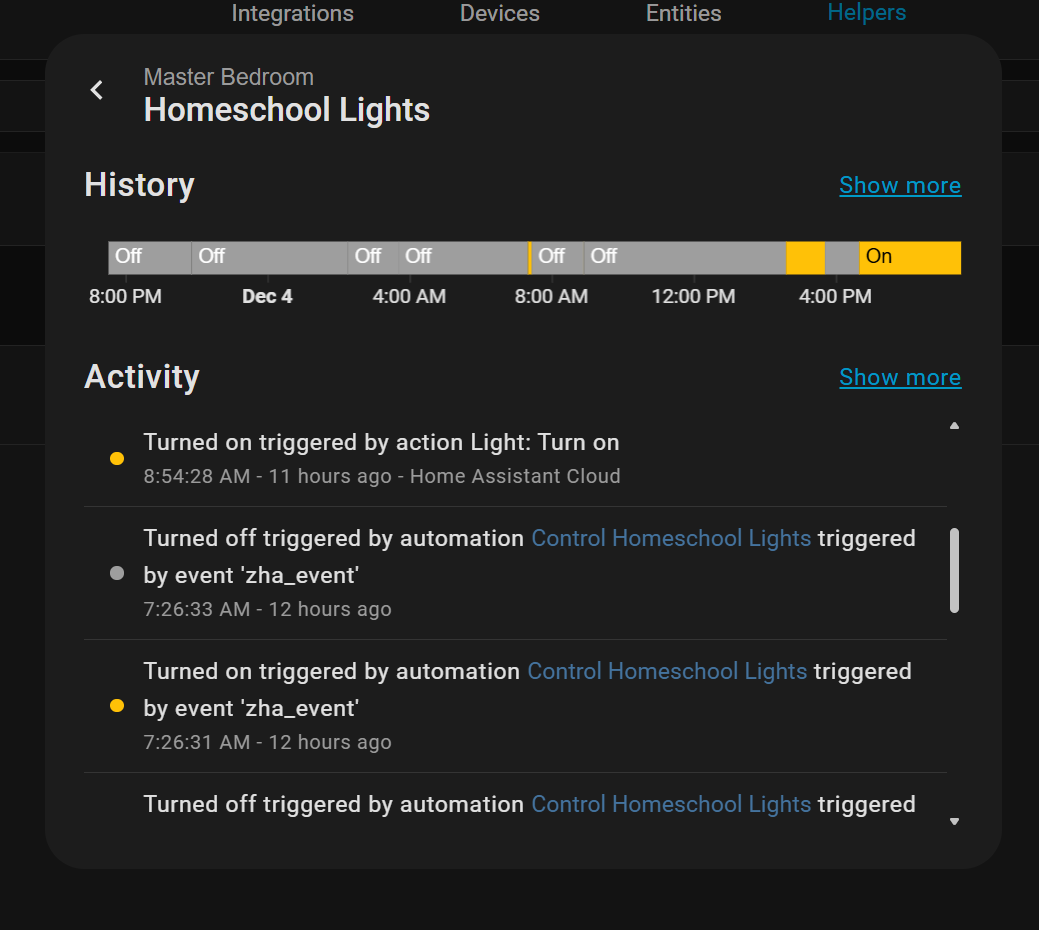Click the current On segment in history timeline
The height and width of the screenshot is (930, 1039).
pos(909,257)
